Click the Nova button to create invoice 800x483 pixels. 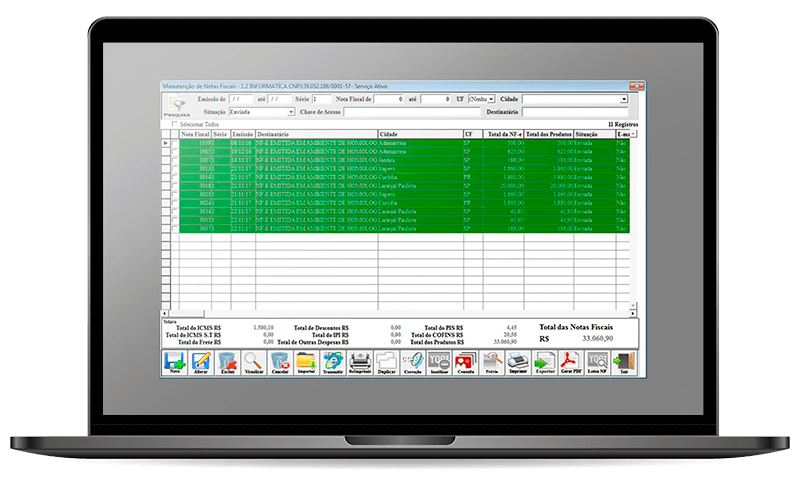tap(174, 362)
